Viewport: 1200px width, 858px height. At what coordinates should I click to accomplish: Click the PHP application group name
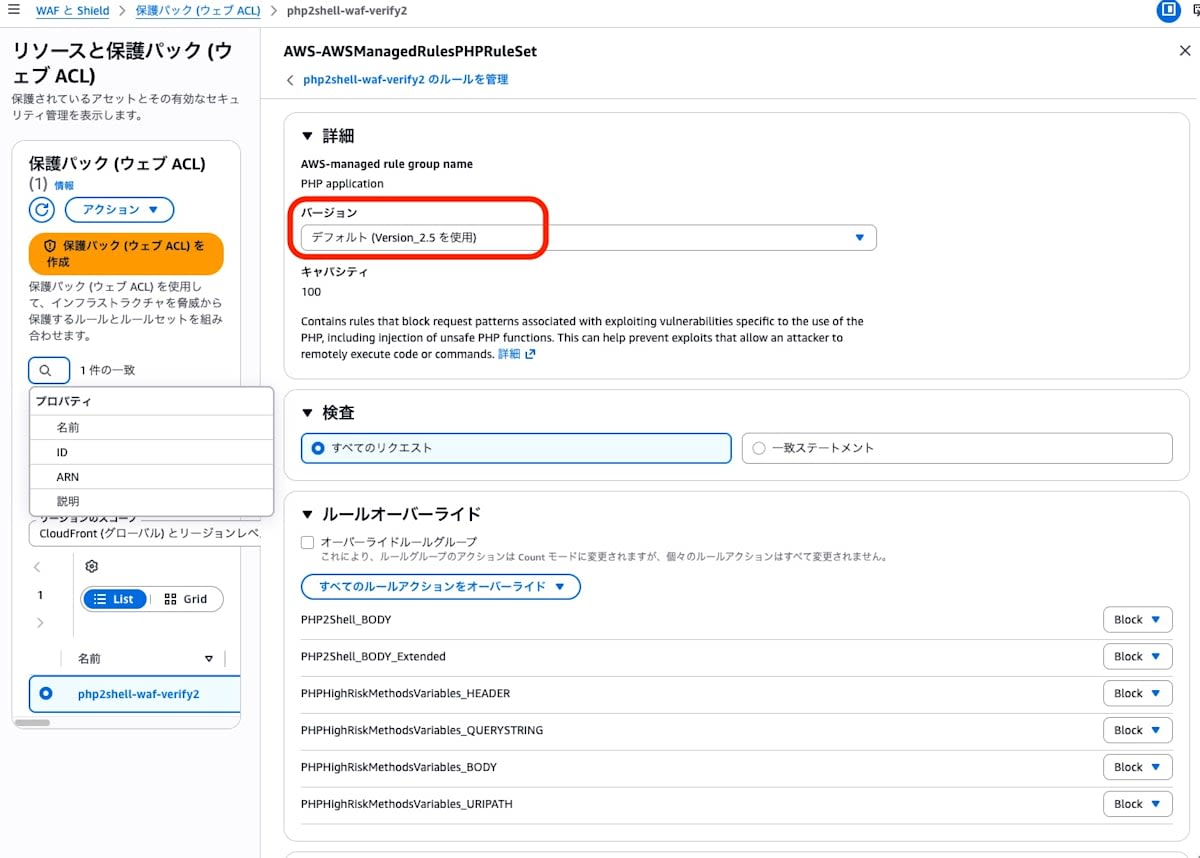[x=342, y=184]
